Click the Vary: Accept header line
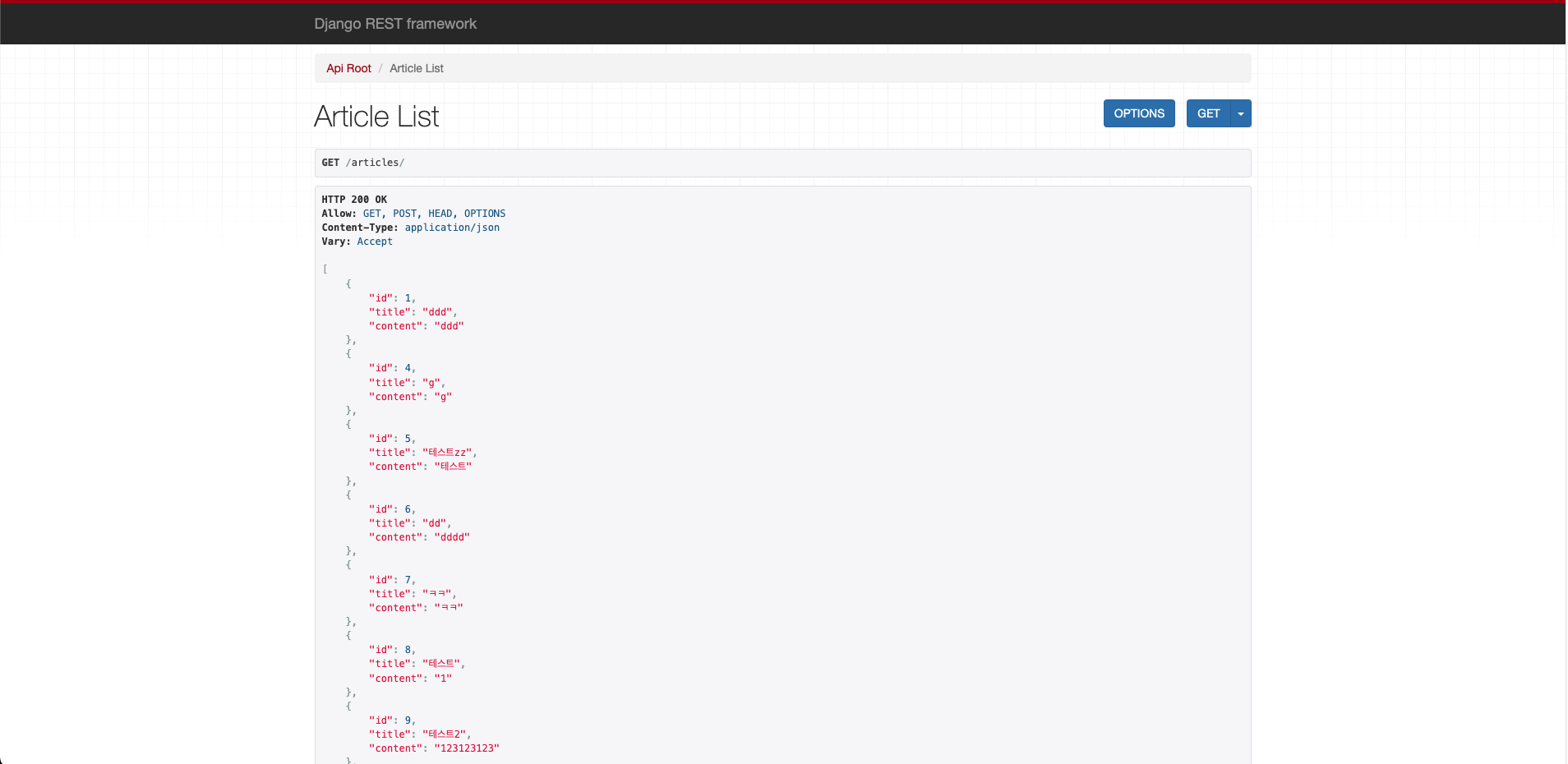Viewport: 1568px width, 764px height. (357, 242)
